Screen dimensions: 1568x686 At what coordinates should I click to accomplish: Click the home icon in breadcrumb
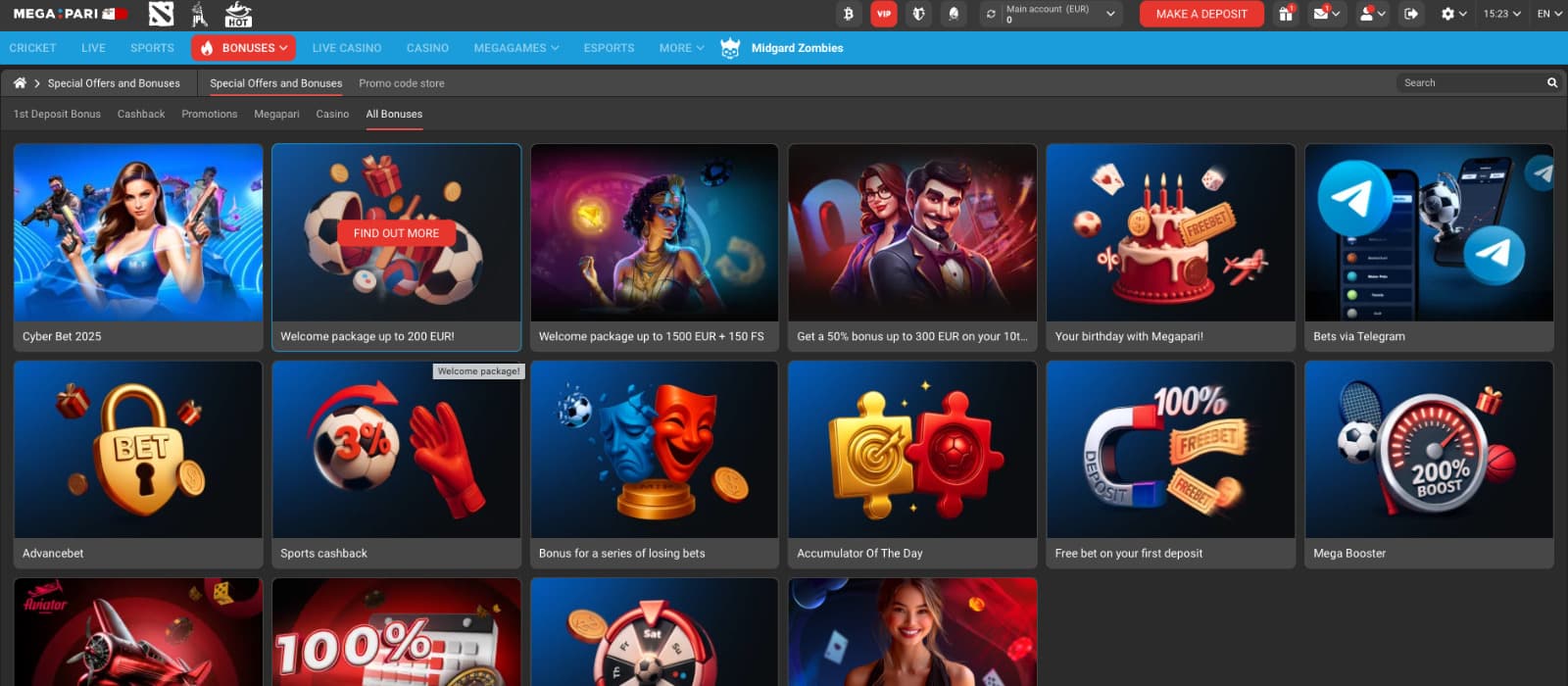(20, 83)
